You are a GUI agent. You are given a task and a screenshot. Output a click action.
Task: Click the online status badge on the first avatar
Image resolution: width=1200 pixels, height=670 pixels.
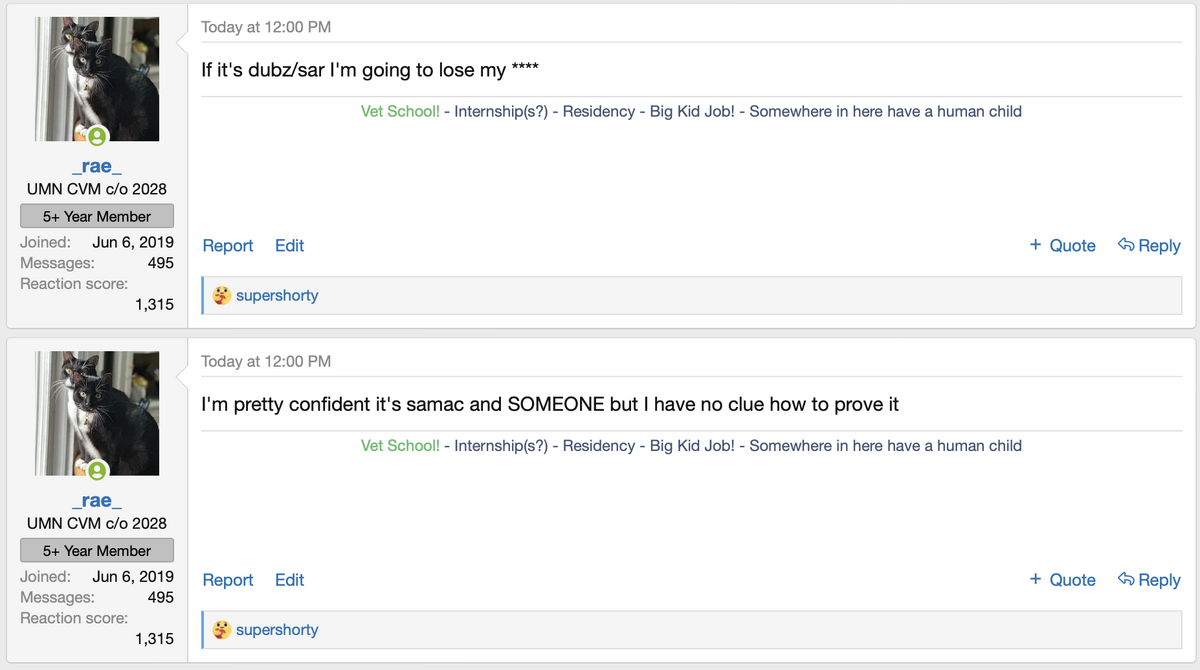[97, 136]
